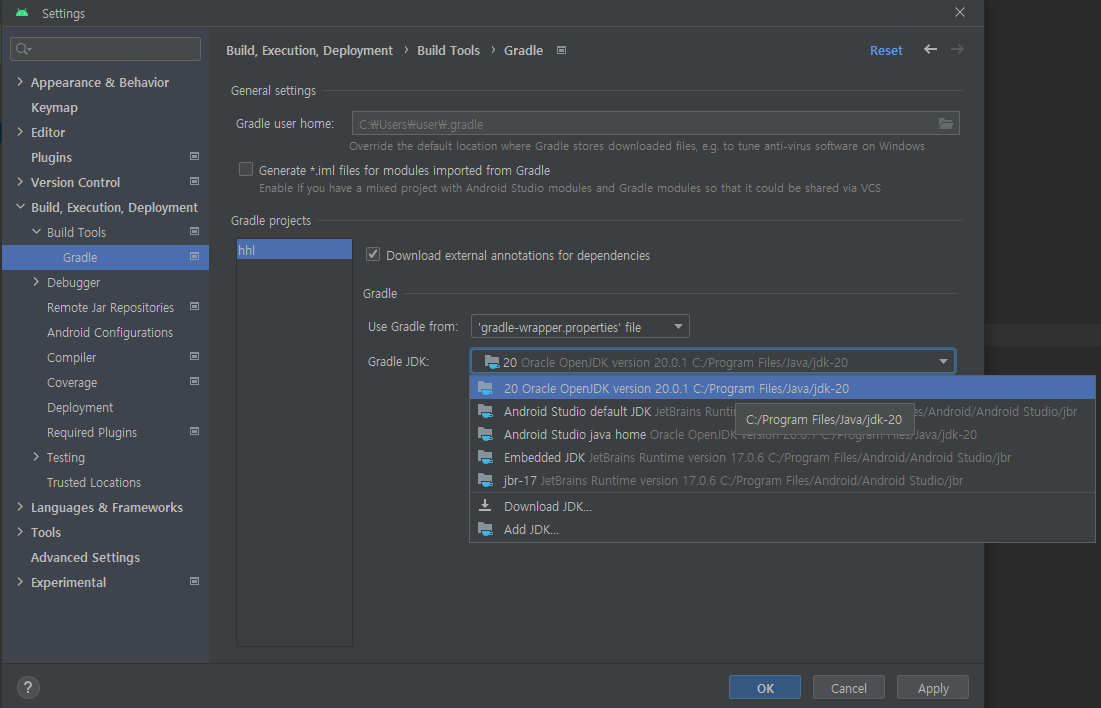Click the Download JDK download icon

click(x=485, y=506)
